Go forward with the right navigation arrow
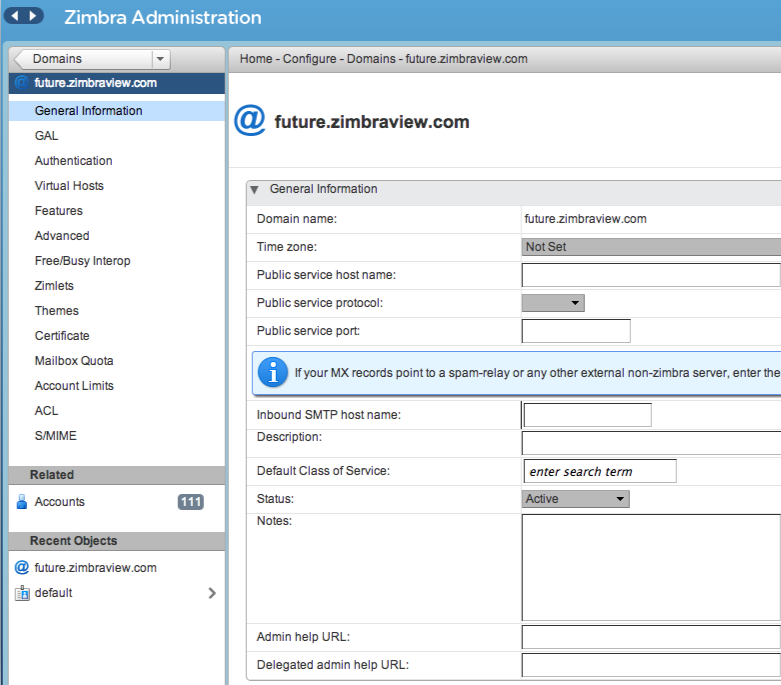The width and height of the screenshot is (781, 685). pos(33,16)
